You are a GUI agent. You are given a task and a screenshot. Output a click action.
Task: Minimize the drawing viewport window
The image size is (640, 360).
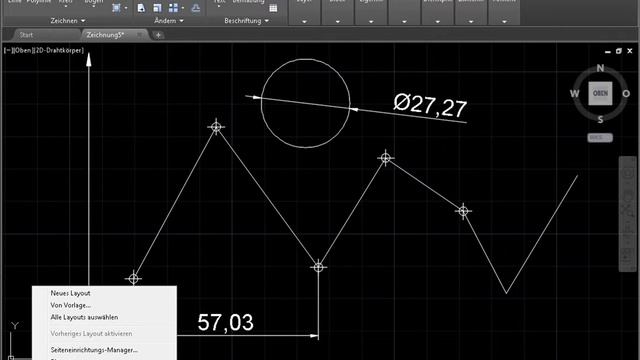608,51
